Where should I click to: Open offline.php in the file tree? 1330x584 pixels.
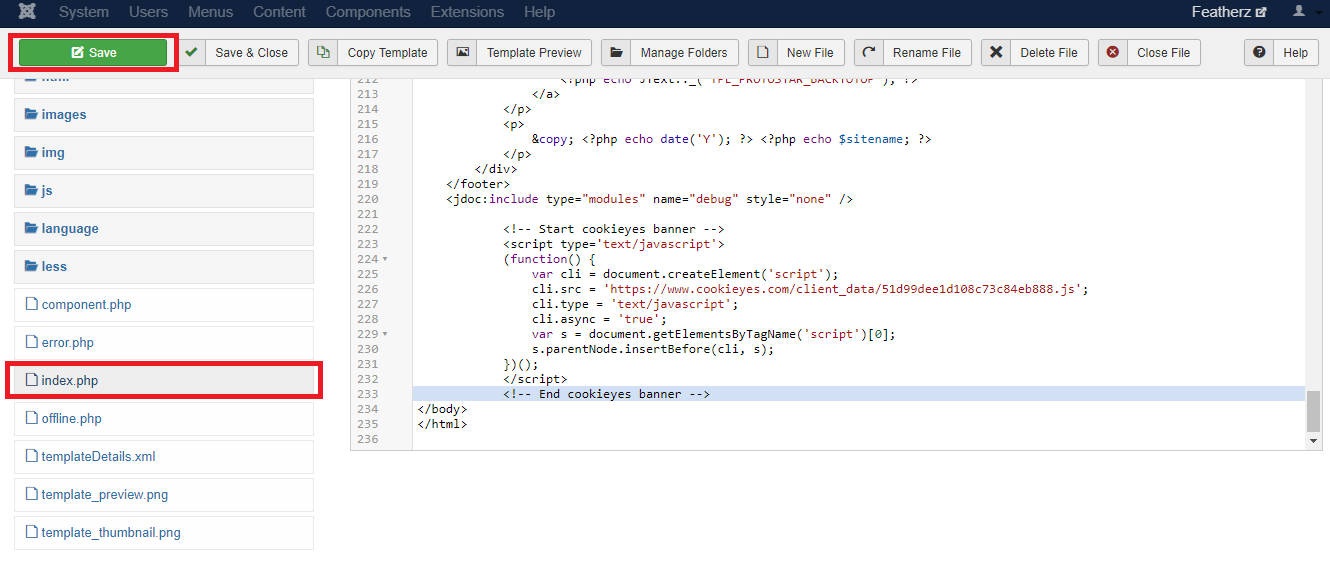pos(164,419)
